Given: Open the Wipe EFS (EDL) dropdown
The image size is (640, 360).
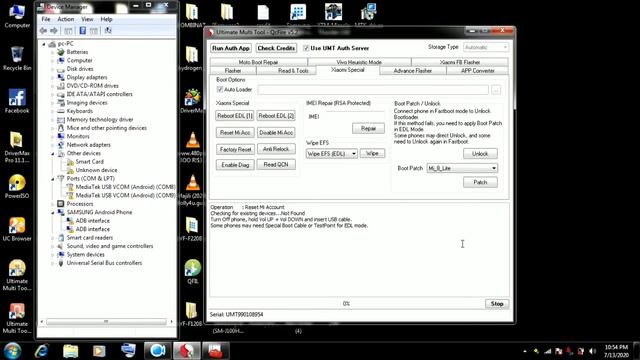Looking at the screenshot, I should click(332, 153).
